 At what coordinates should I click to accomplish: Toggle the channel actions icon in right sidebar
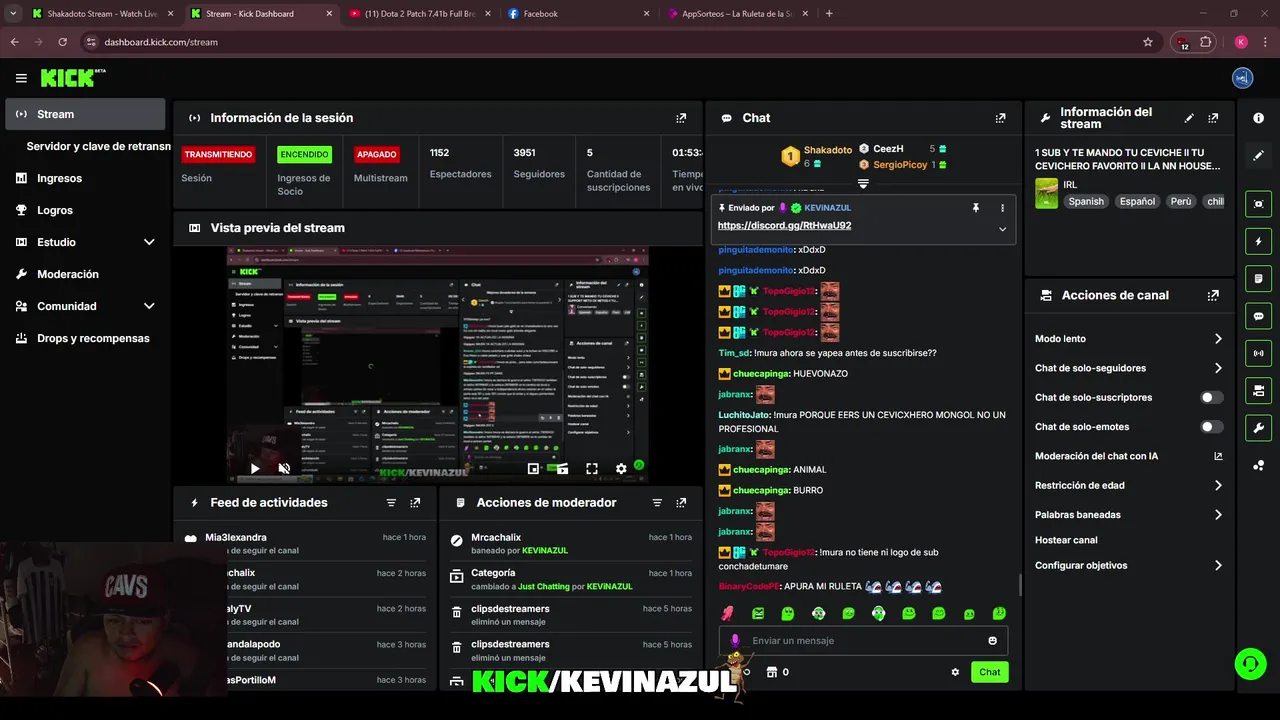1258,390
